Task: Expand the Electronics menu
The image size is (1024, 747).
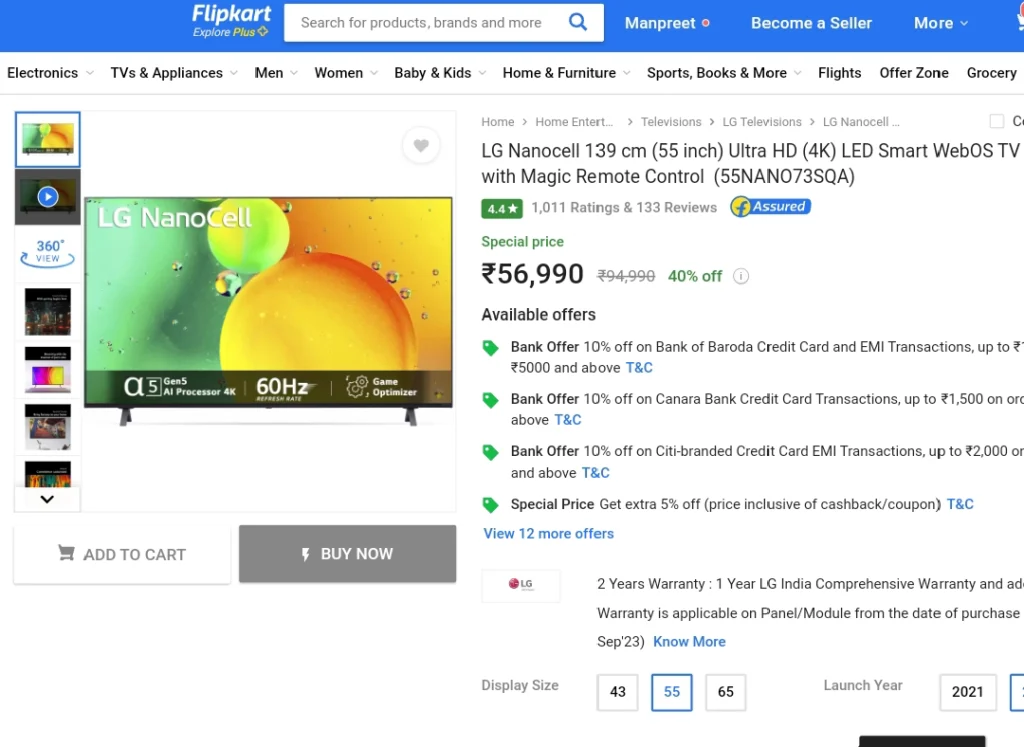Action: click(x=50, y=73)
